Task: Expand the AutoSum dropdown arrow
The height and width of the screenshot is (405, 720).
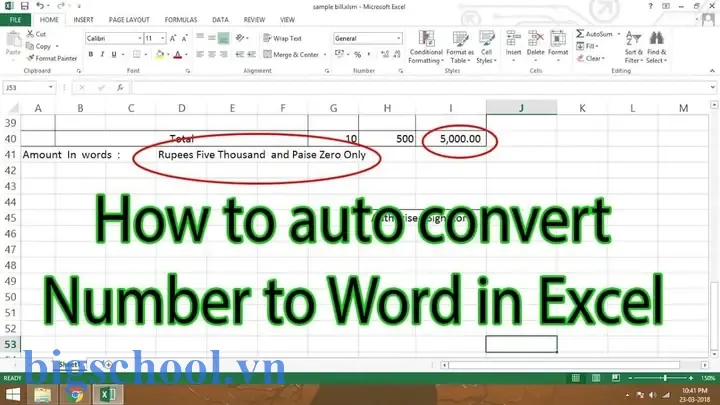Action: (619, 34)
